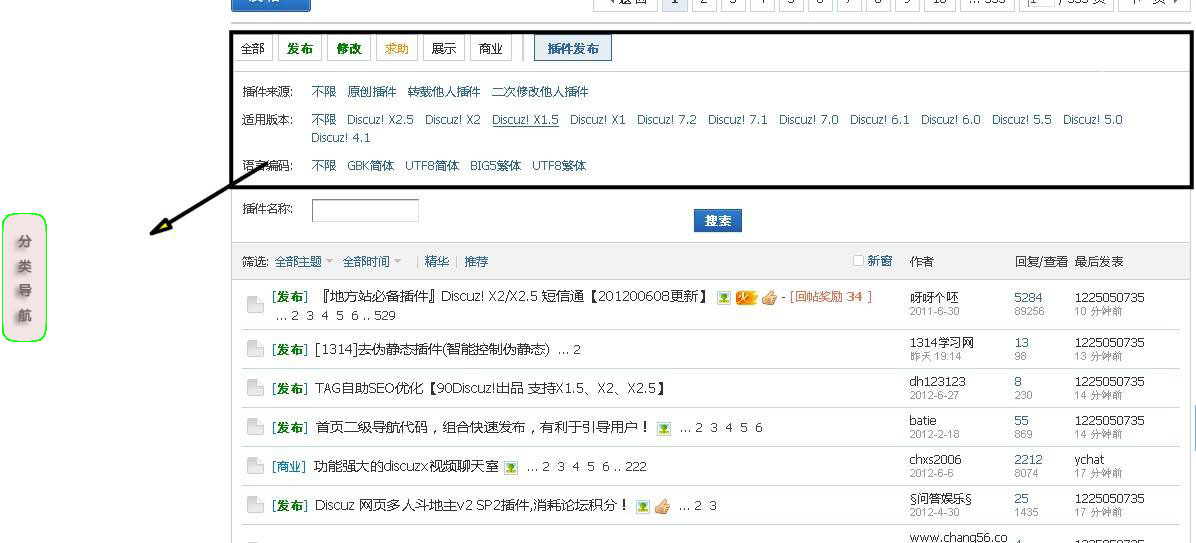The image size is (1196, 543).
Task: Filter plugin source by 原创插件
Action: pos(371,92)
